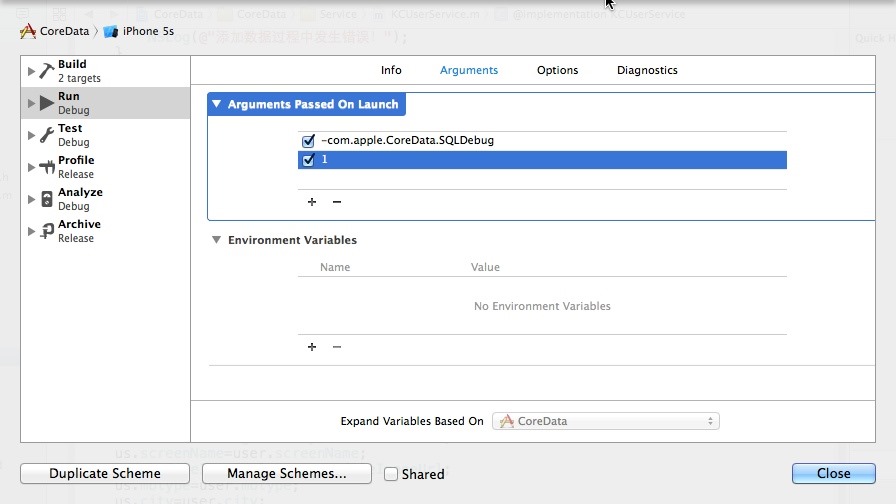Open Expand Variables Based On dropdown
This screenshot has width=896, height=504.
click(x=606, y=421)
